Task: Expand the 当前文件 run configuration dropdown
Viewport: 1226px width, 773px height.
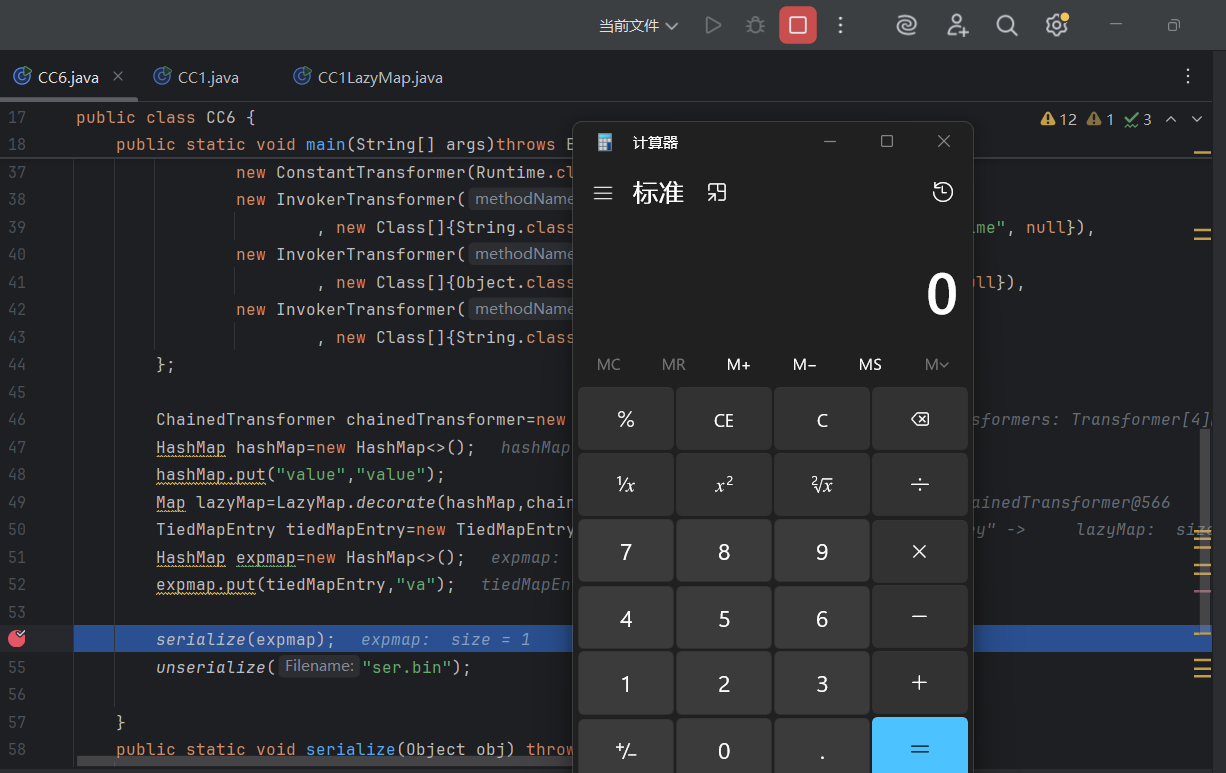Action: click(x=638, y=26)
